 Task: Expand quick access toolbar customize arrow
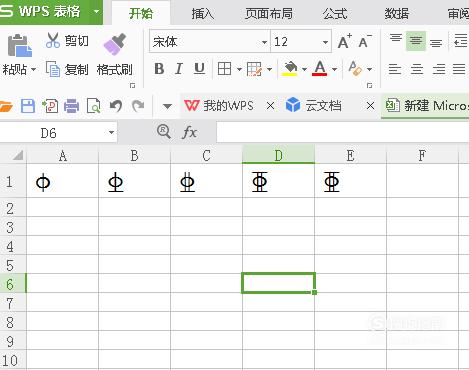[167, 106]
